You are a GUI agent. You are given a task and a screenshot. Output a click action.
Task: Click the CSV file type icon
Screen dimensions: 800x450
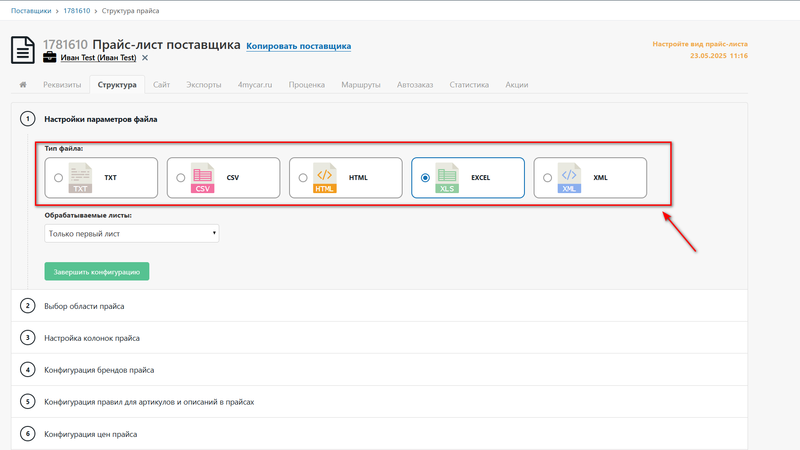tap(203, 178)
